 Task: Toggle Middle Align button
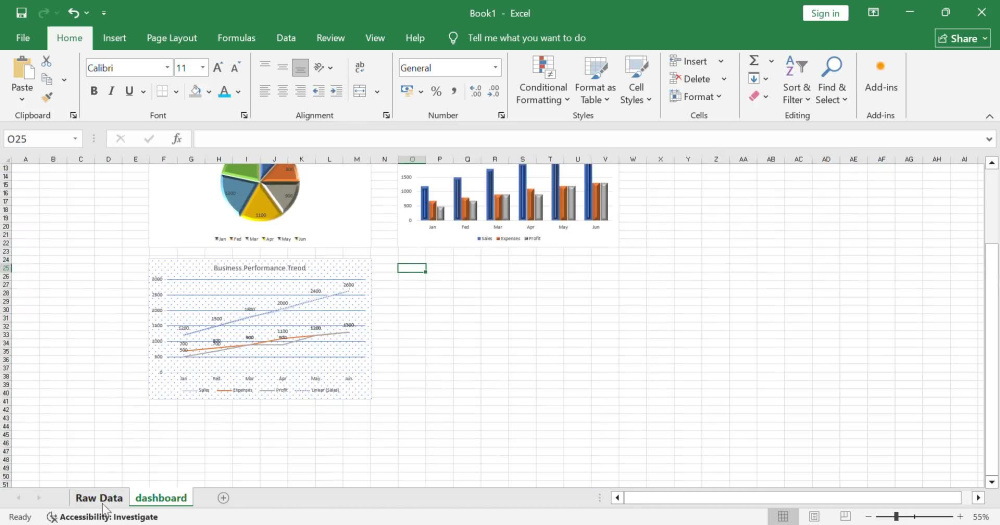coord(283,67)
